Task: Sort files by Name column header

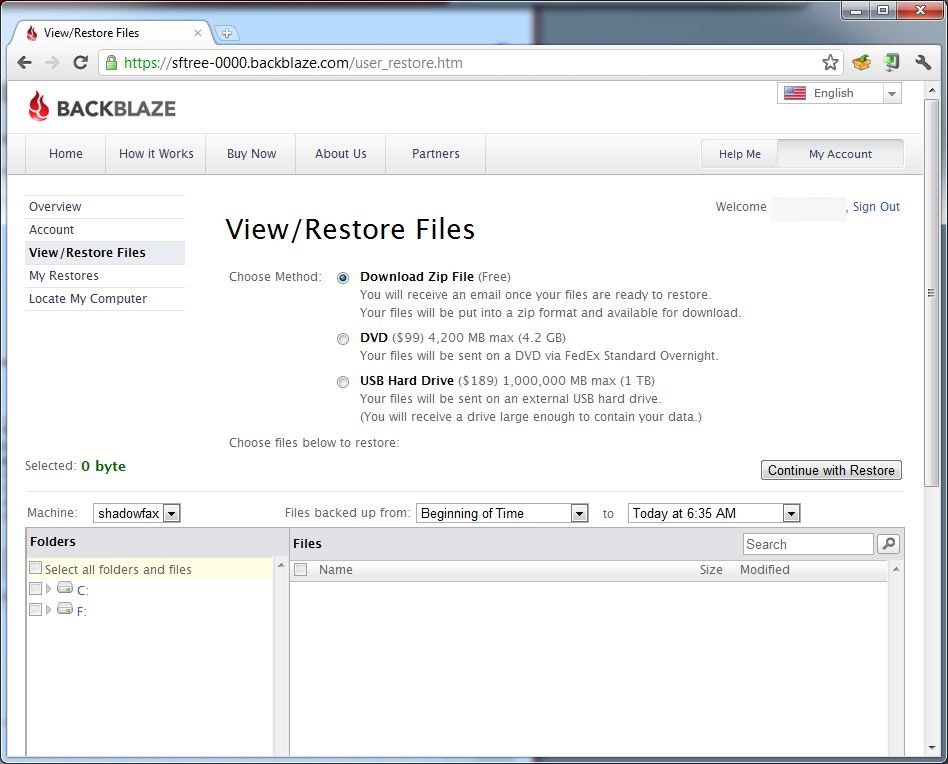Action: (336, 569)
